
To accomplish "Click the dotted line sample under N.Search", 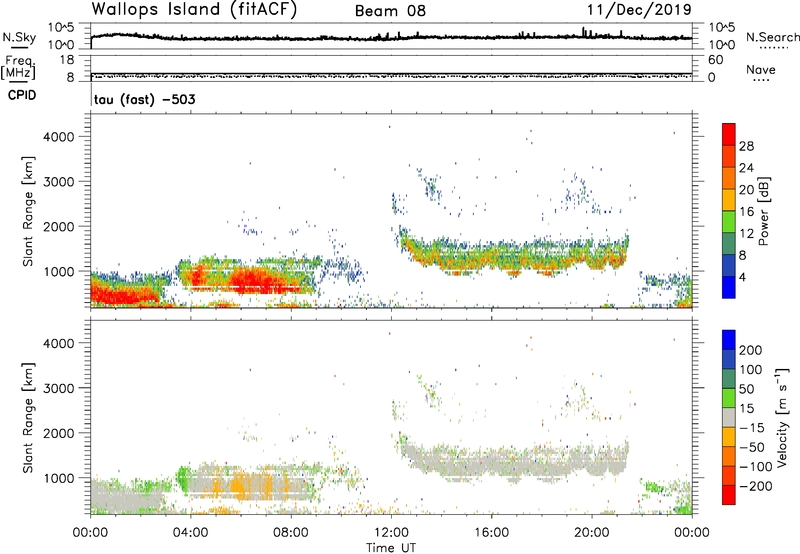I will tap(773, 48).
